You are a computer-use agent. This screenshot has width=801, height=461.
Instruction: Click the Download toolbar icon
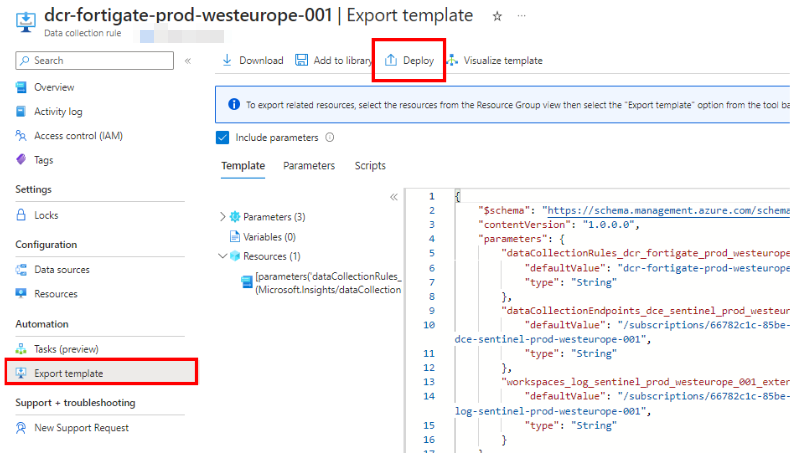228,61
